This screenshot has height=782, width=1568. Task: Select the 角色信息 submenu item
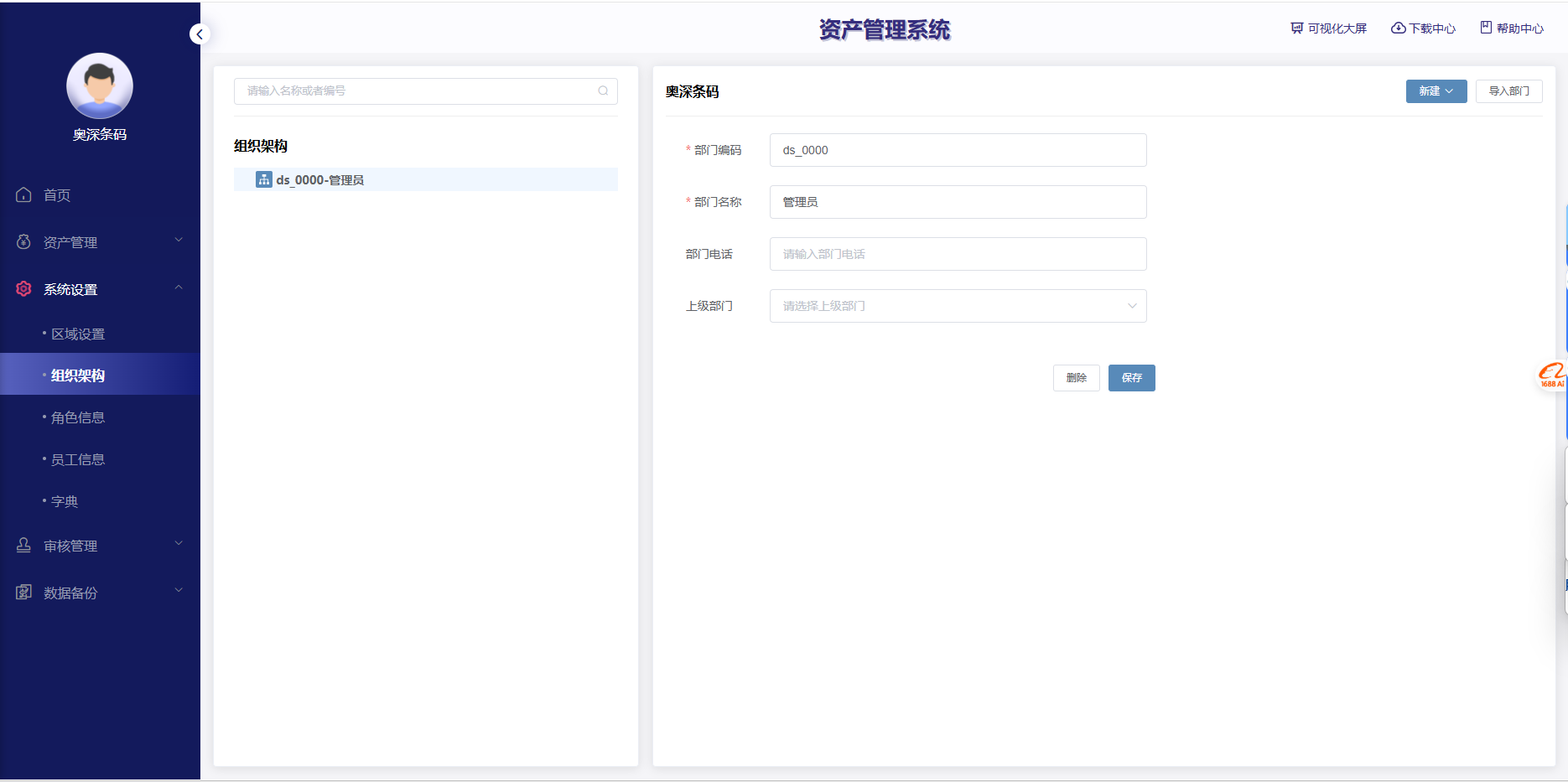[78, 417]
